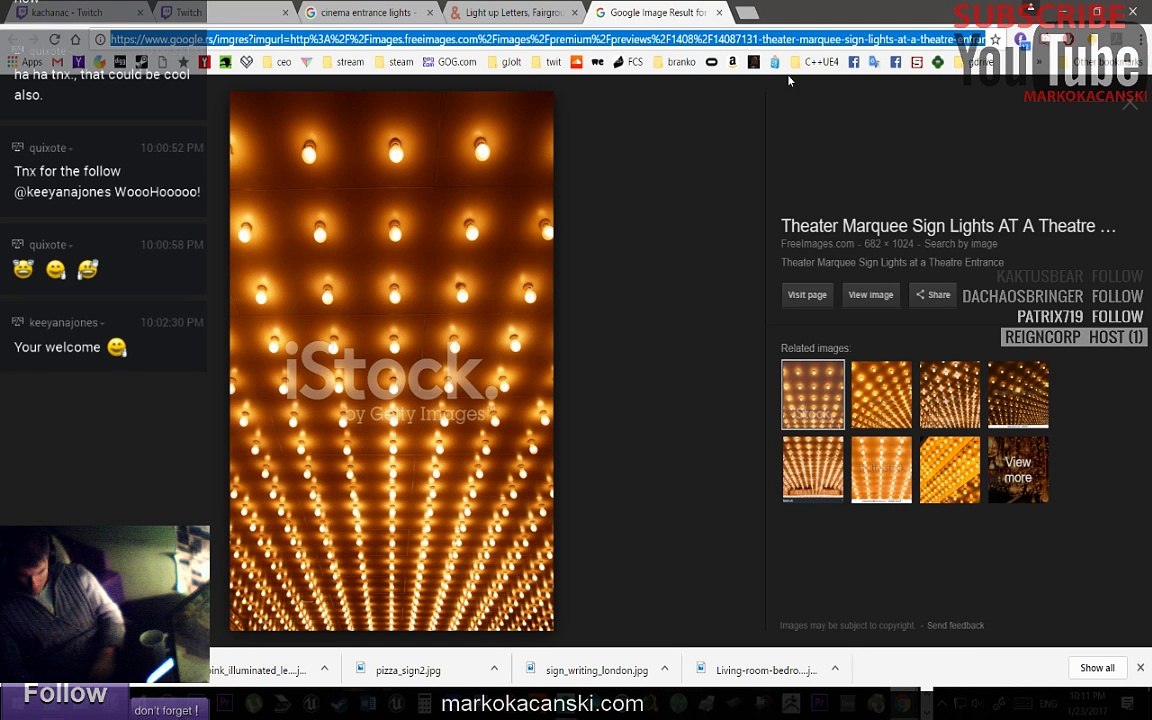
Task: Click the large marquee lights preview image
Action: point(392,361)
